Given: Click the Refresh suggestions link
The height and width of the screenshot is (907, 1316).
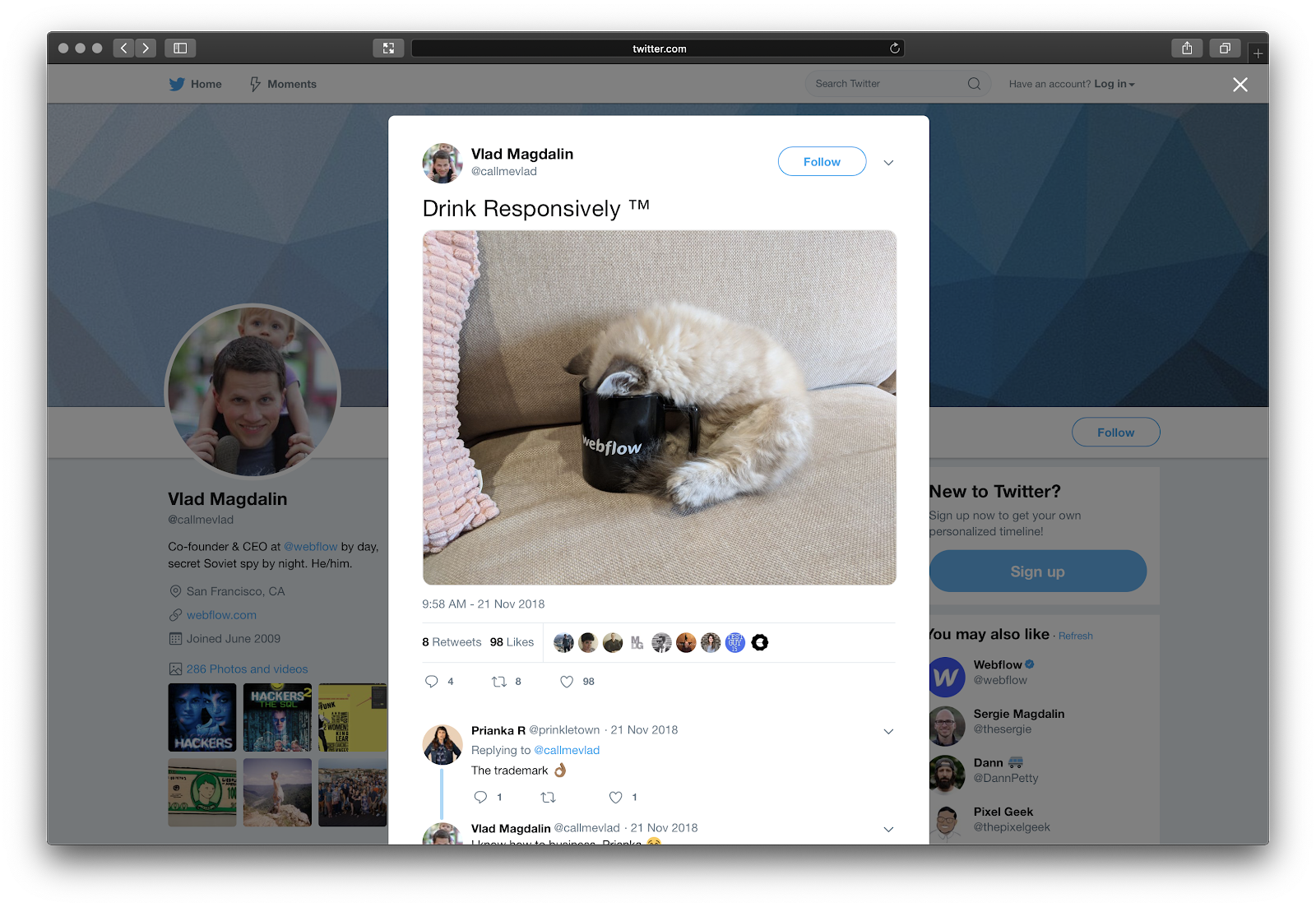Looking at the screenshot, I should coord(1075,636).
